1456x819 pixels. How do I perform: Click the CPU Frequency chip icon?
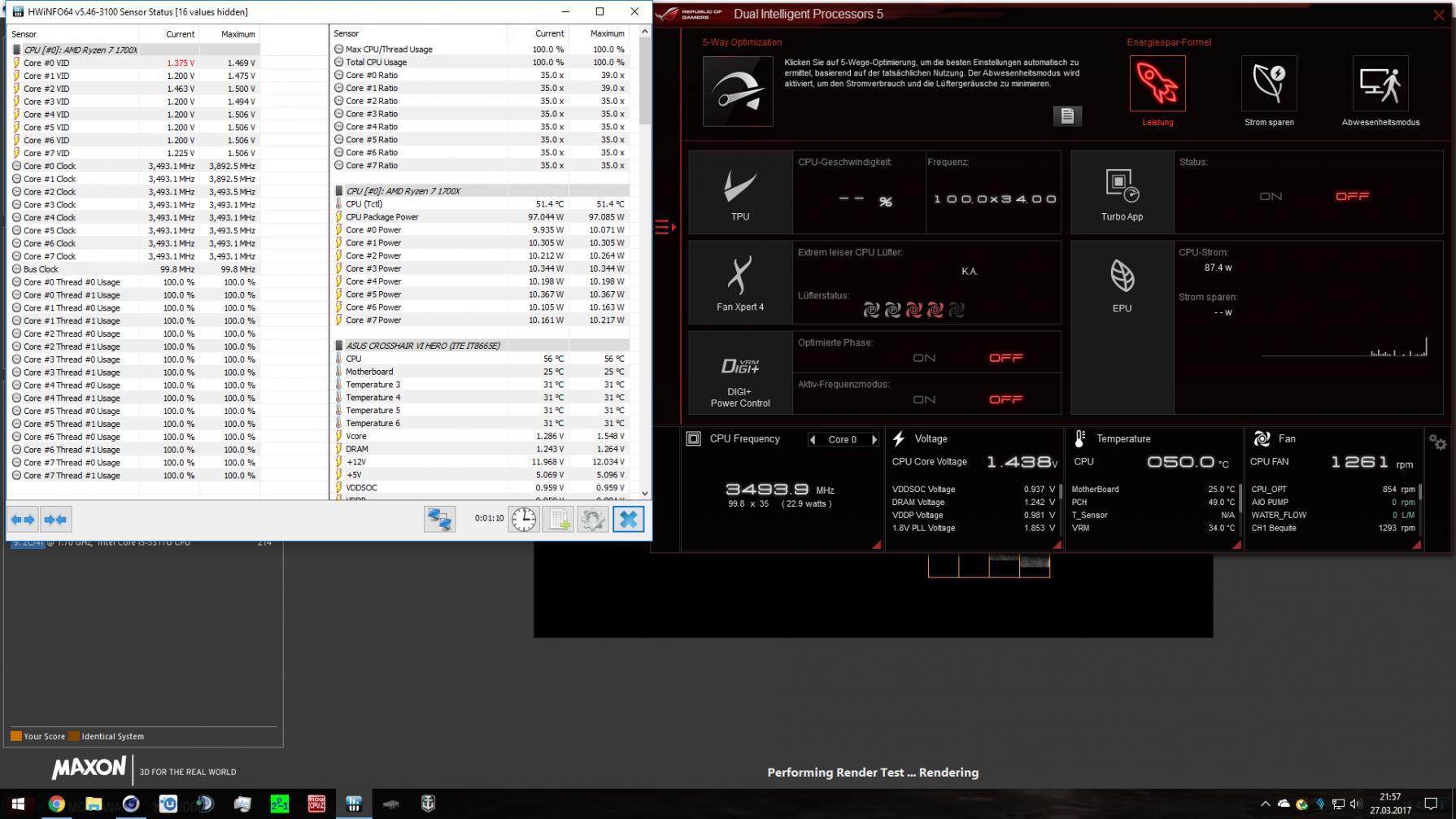pos(693,438)
